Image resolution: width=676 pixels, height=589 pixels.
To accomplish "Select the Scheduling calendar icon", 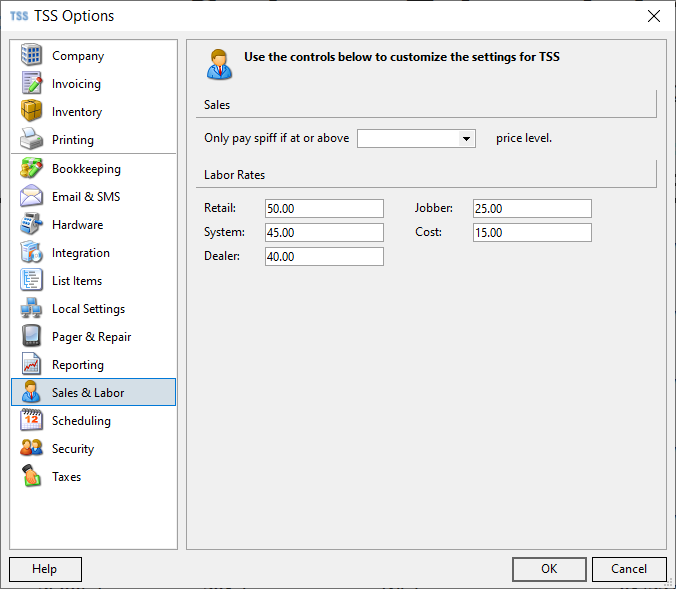I will coord(31,420).
